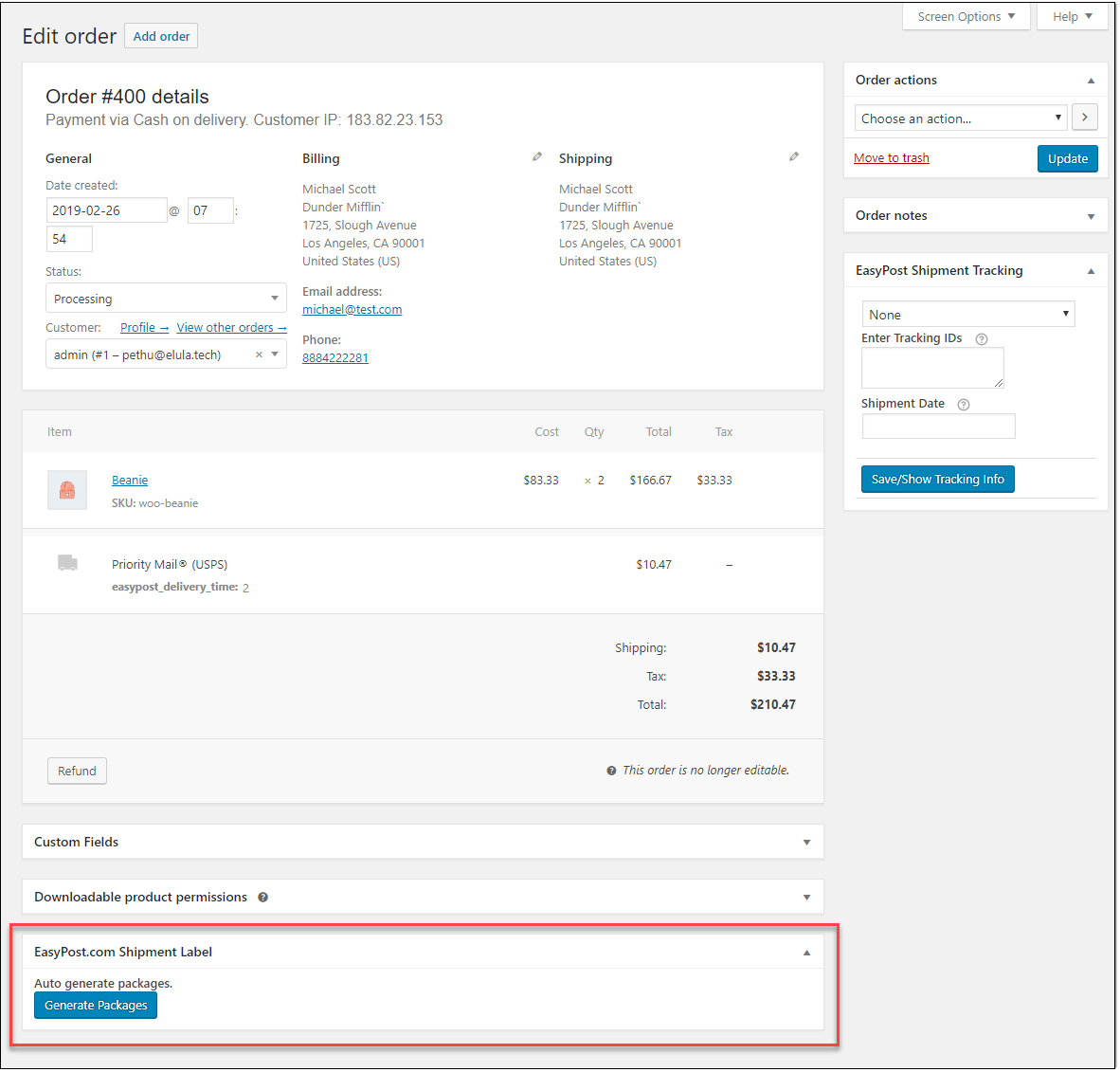Open customer Profile link
1120x1072 pixels.
[144, 327]
